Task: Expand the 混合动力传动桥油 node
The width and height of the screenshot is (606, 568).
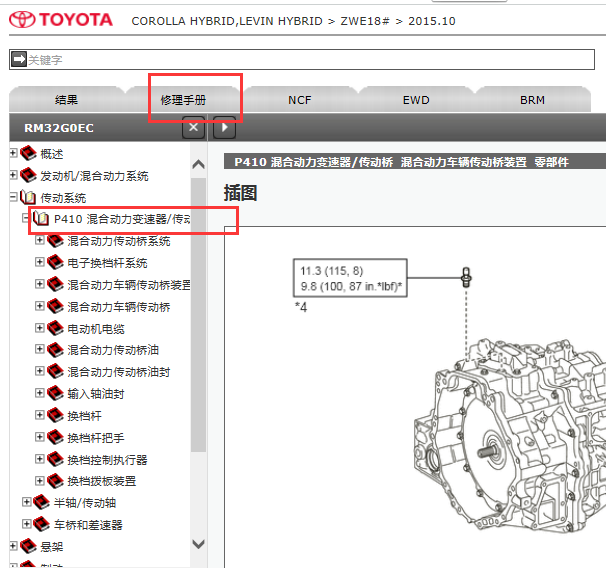Action: pos(39,349)
